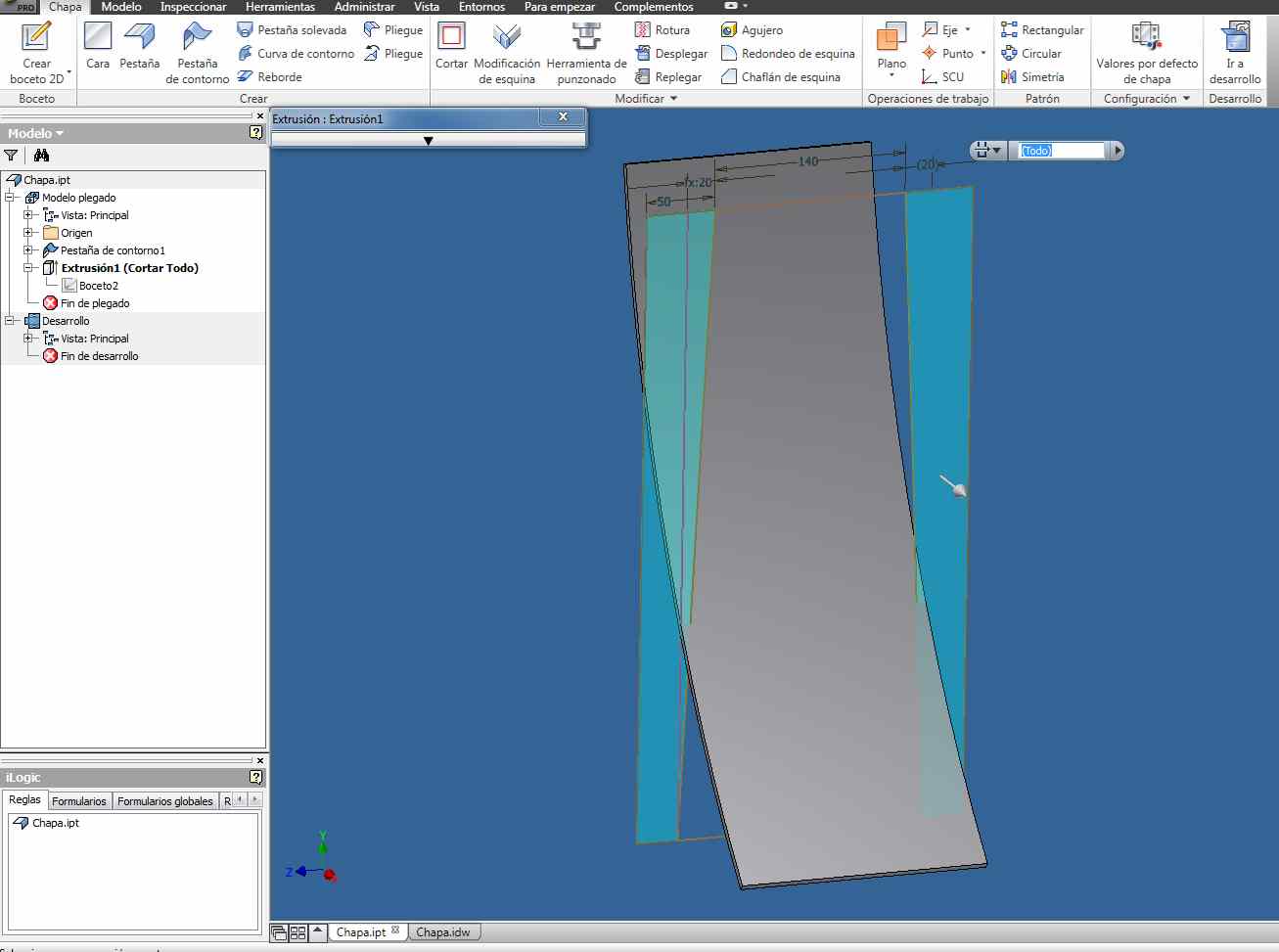Viewport: 1279px width, 952px height.
Task: Choose the Agujero tool
Action: [752, 30]
